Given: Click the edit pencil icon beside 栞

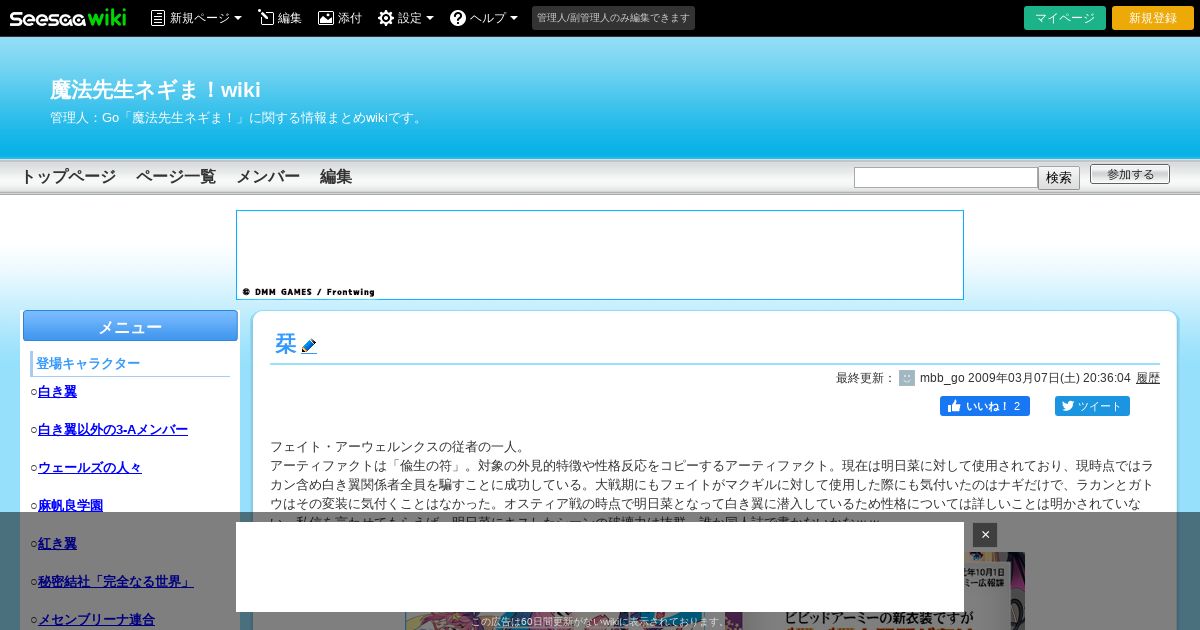Looking at the screenshot, I should (x=309, y=346).
